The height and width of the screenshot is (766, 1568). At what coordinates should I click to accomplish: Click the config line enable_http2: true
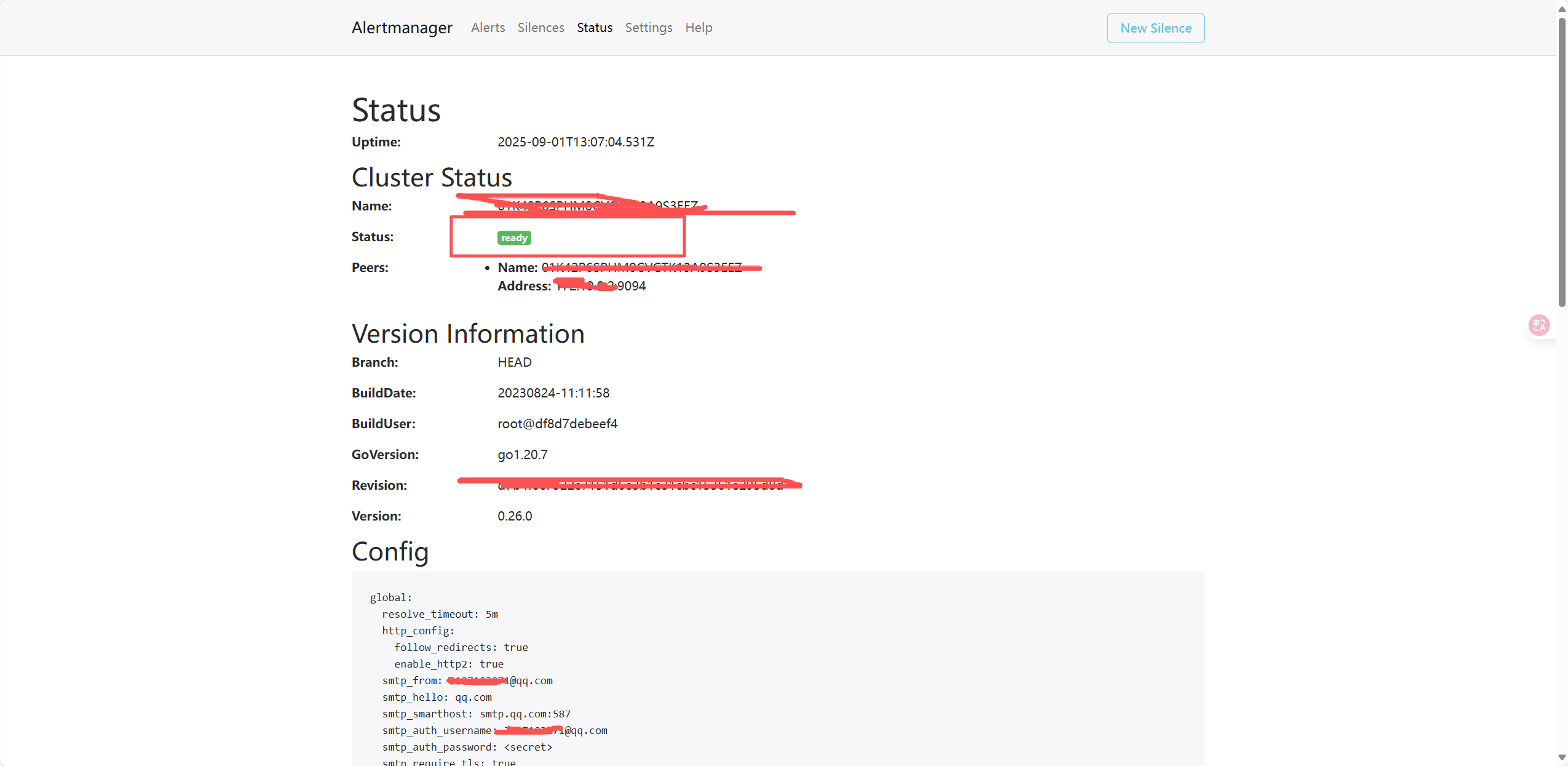[x=448, y=664]
